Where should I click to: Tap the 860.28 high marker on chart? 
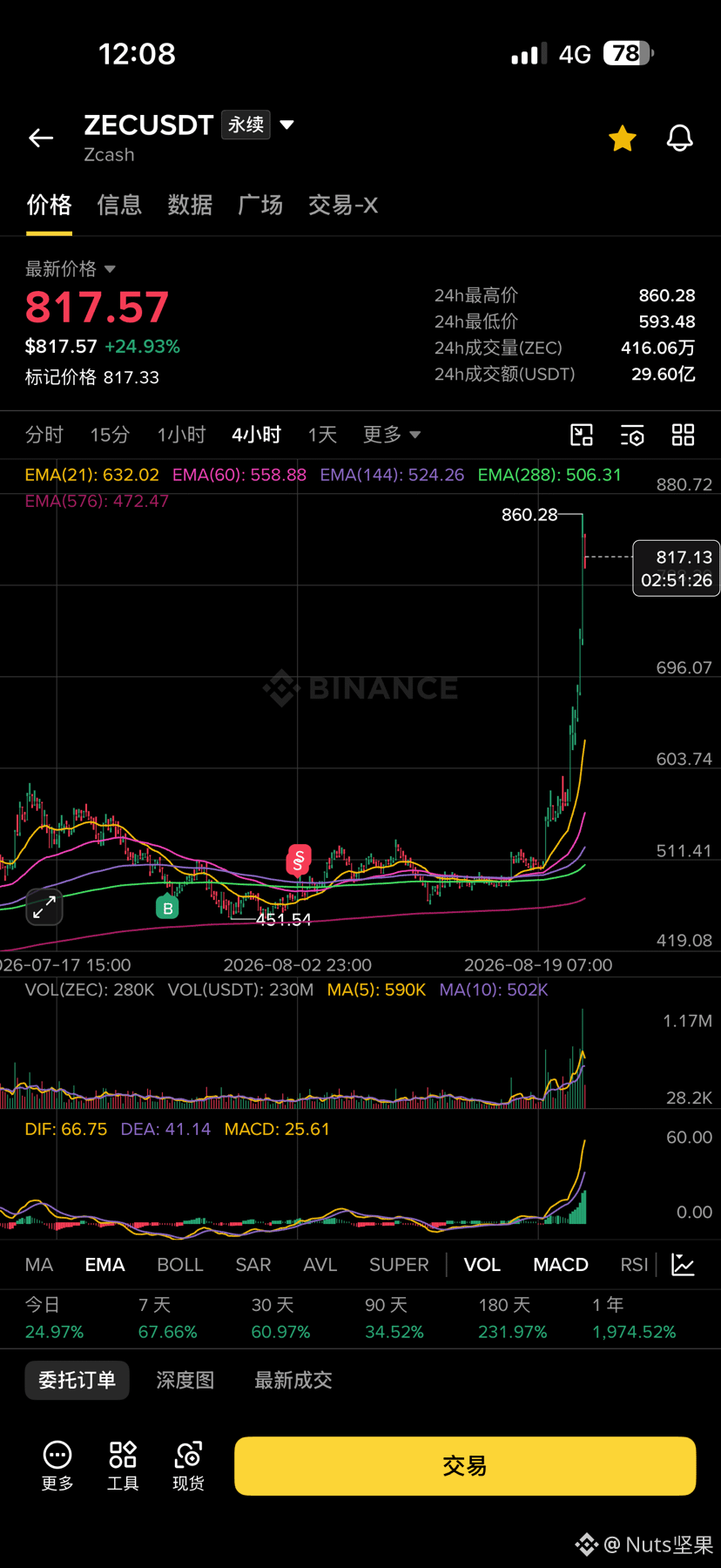tap(529, 515)
